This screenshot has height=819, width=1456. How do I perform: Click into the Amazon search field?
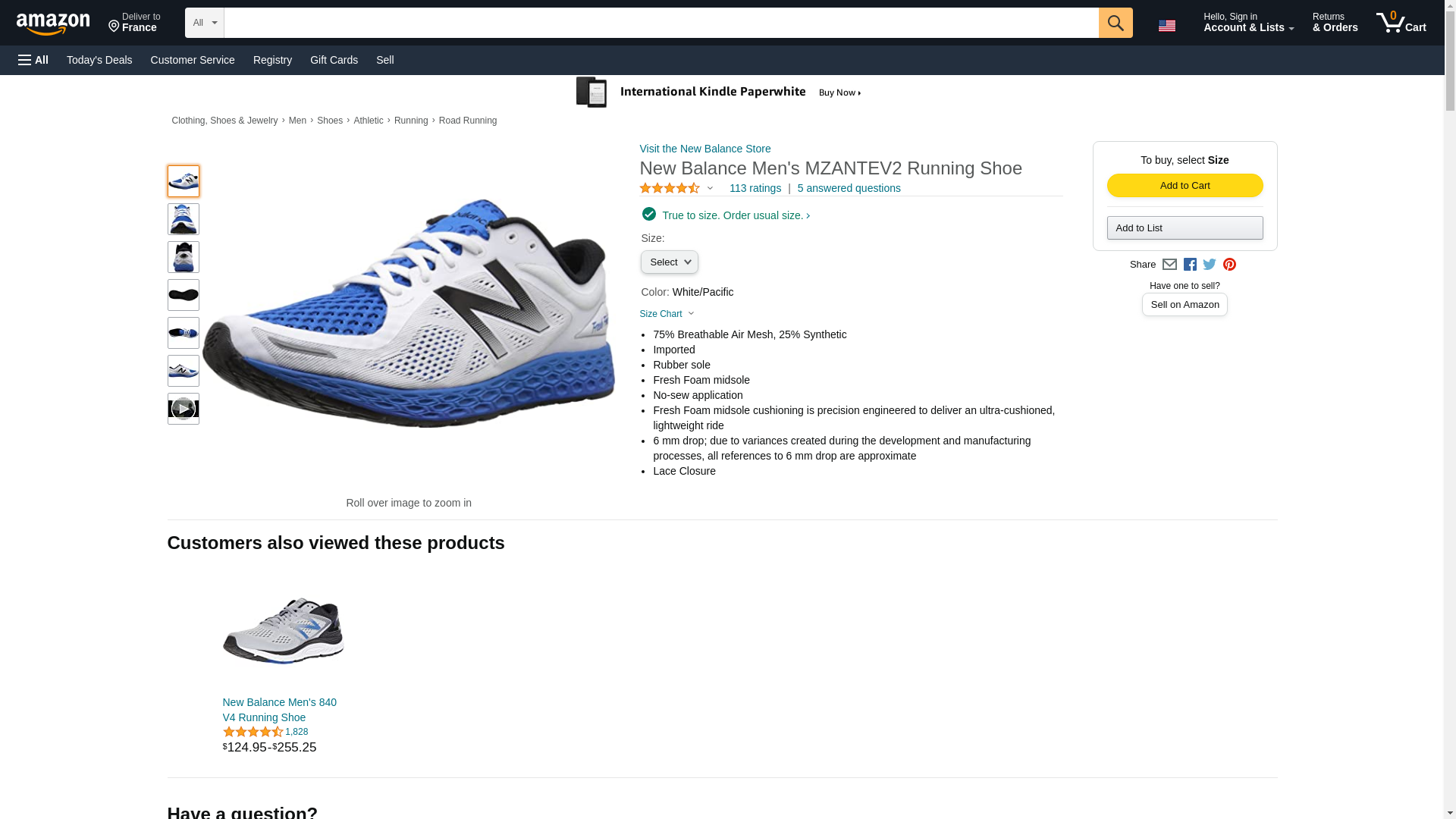click(x=661, y=23)
